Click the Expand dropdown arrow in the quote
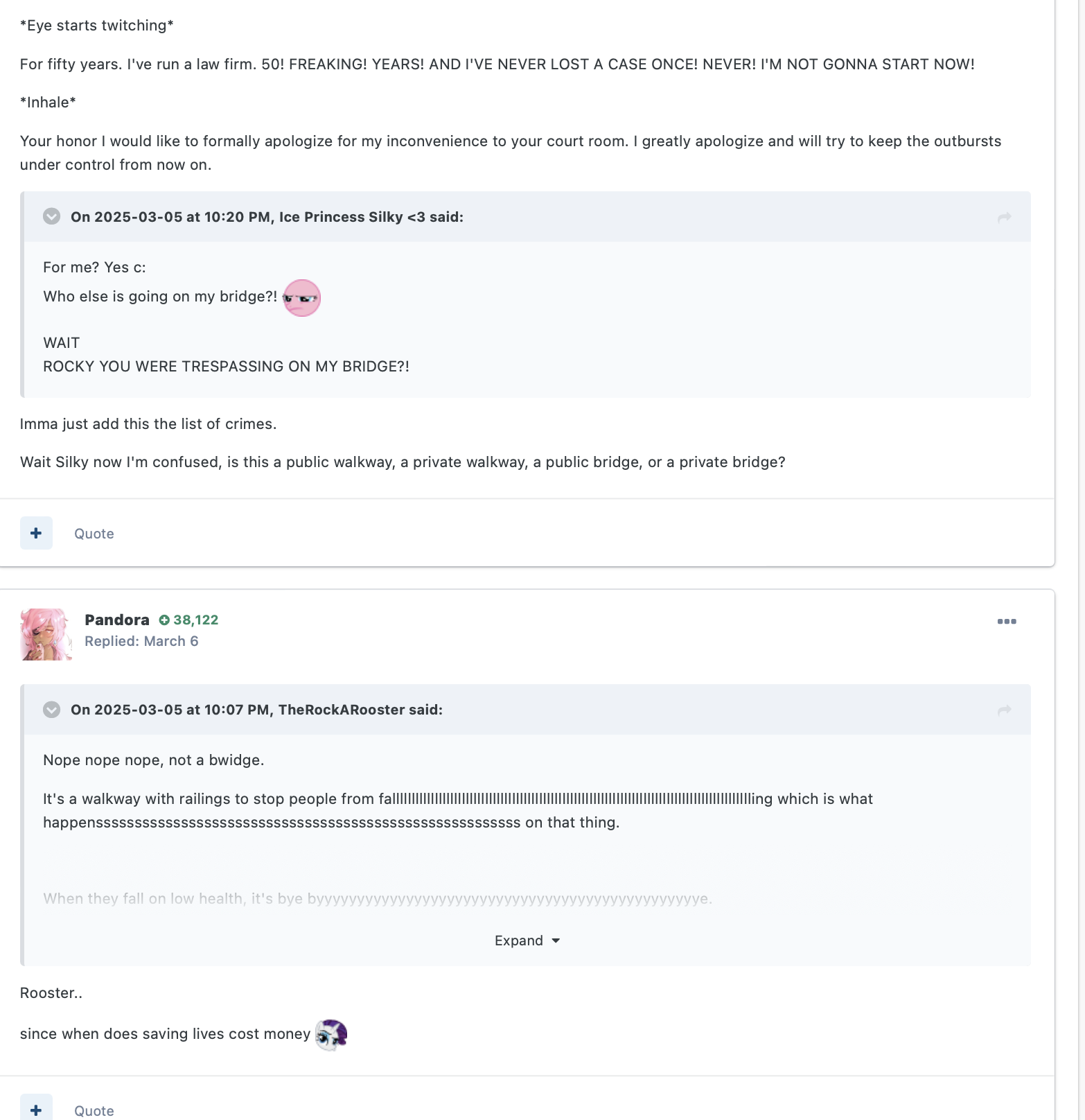1085x1120 pixels. point(556,940)
